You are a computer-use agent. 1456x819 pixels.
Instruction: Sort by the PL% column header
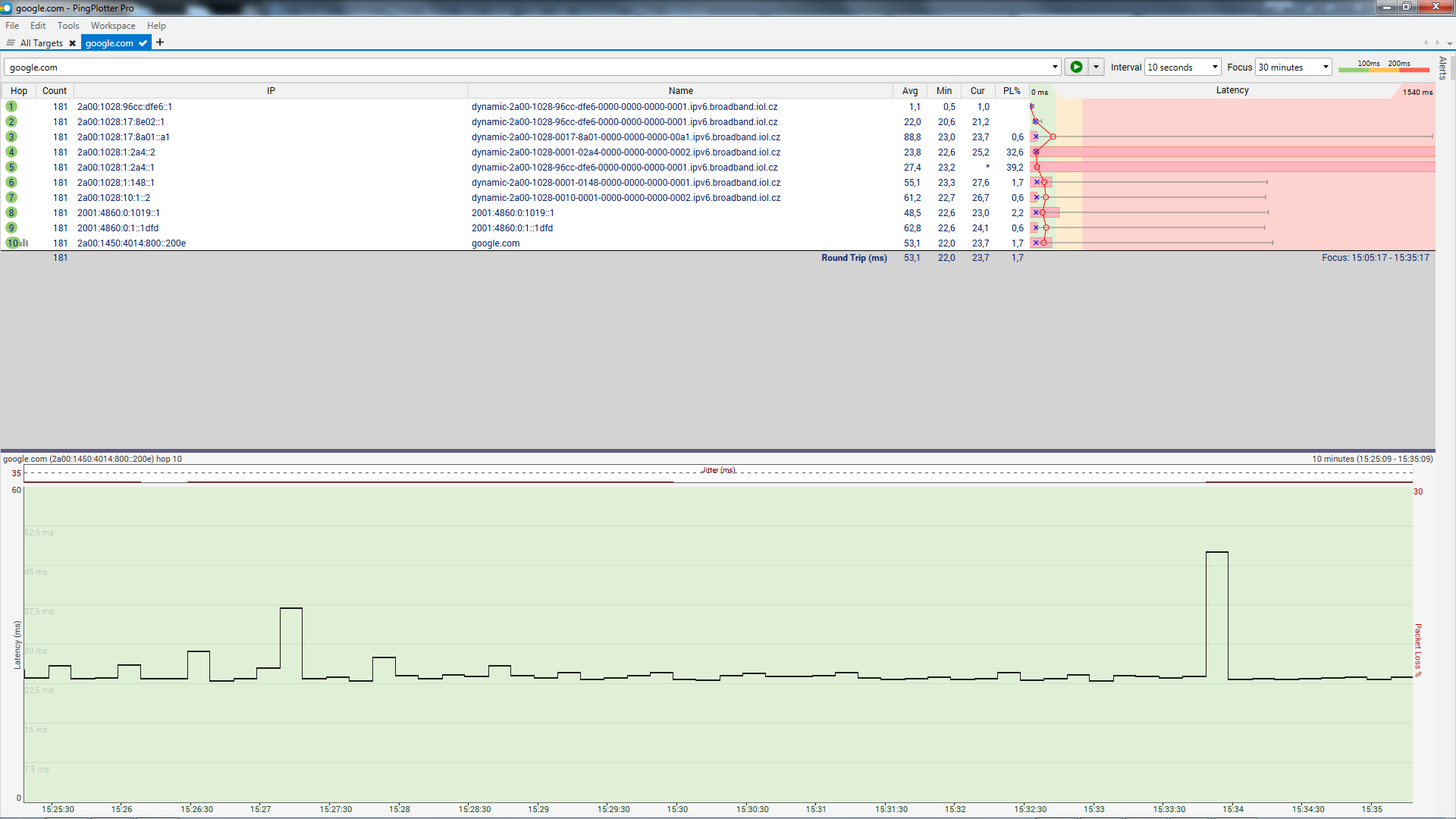(x=1012, y=90)
